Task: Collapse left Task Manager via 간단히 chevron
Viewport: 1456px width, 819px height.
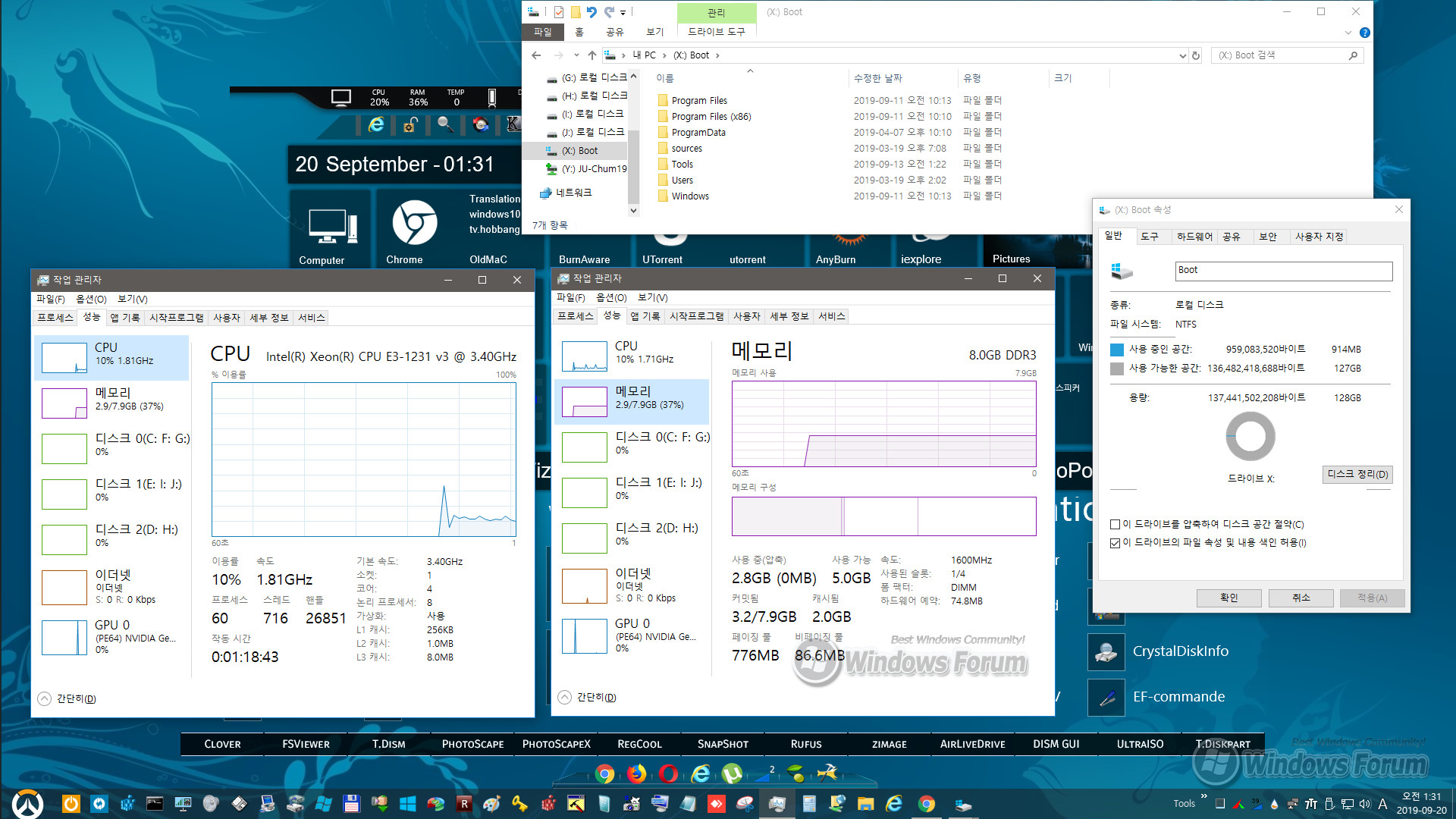Action: 45,699
